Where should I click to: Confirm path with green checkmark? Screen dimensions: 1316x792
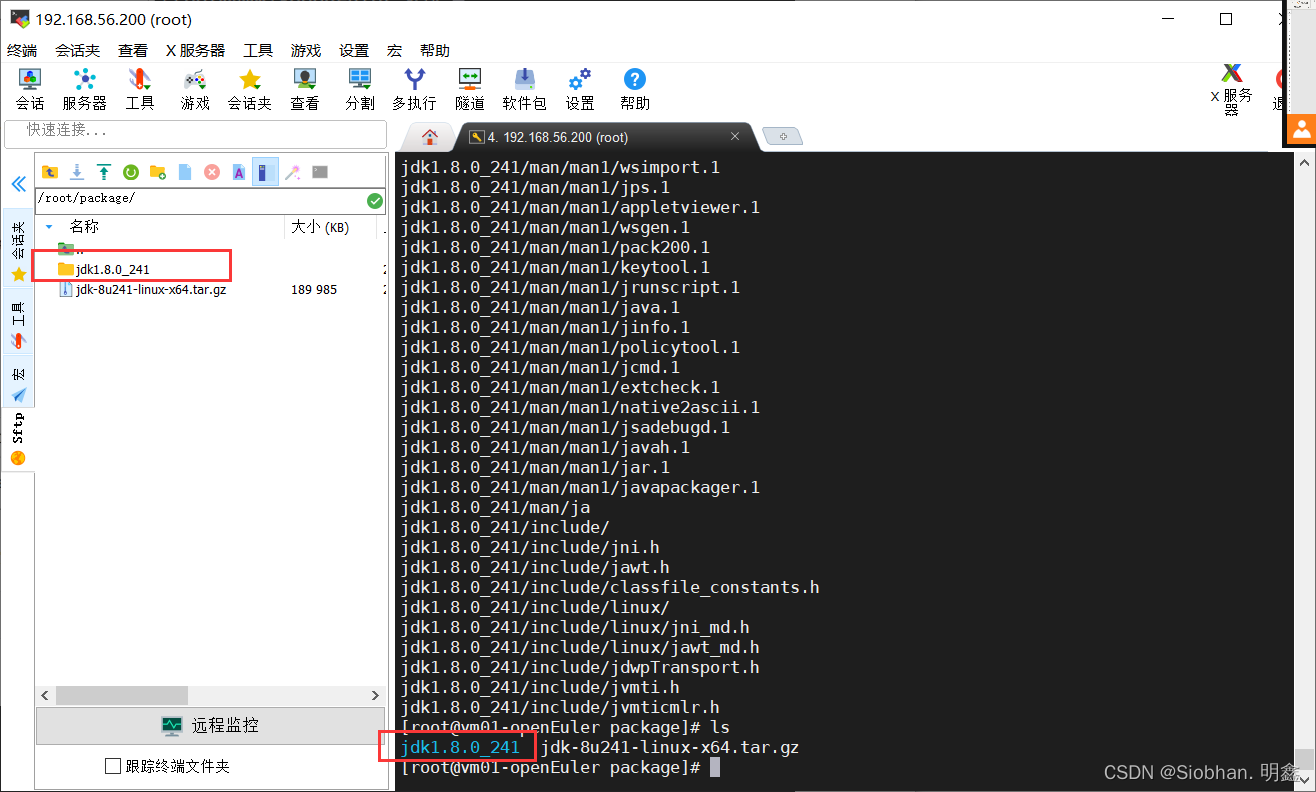click(x=375, y=200)
